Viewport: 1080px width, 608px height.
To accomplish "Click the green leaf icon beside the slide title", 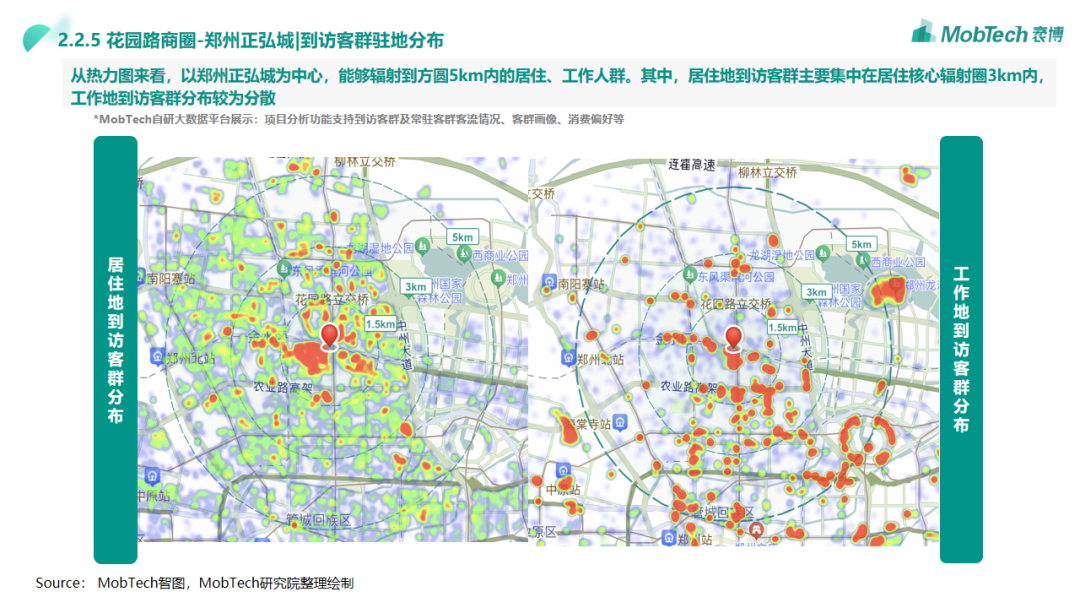I will coord(39,39).
